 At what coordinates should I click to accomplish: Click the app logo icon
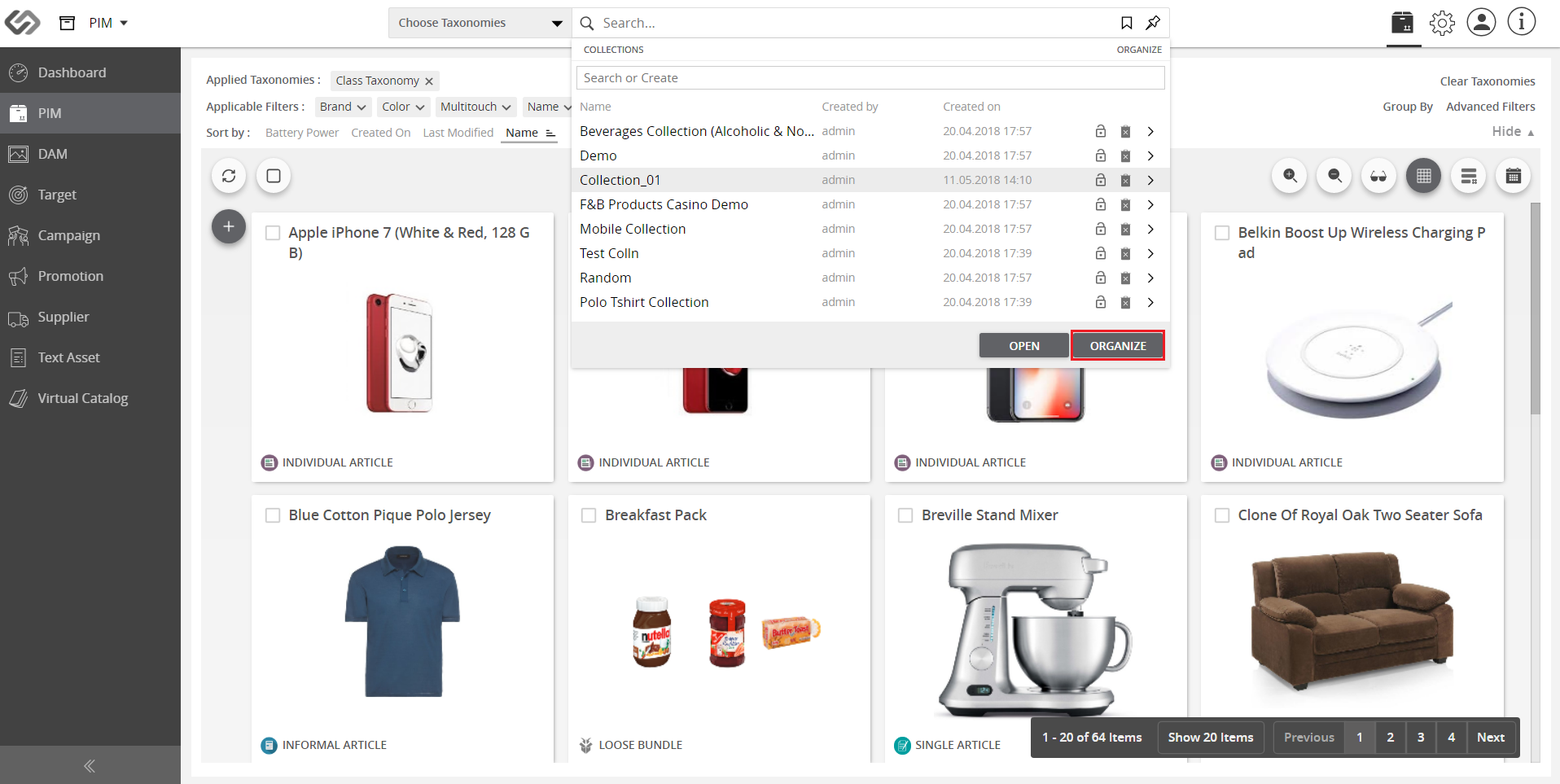(x=22, y=23)
